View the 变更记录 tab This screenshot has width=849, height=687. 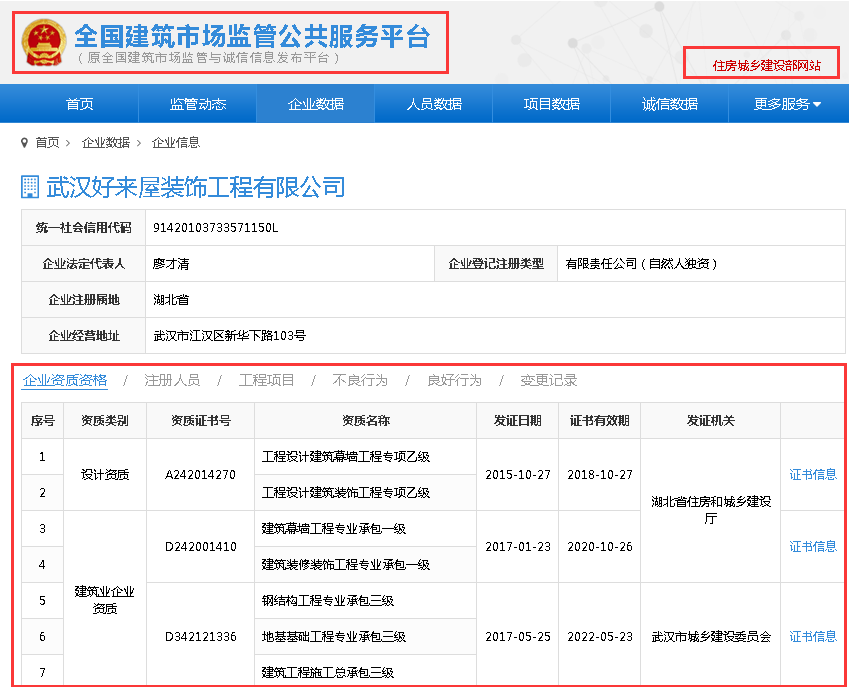549,380
